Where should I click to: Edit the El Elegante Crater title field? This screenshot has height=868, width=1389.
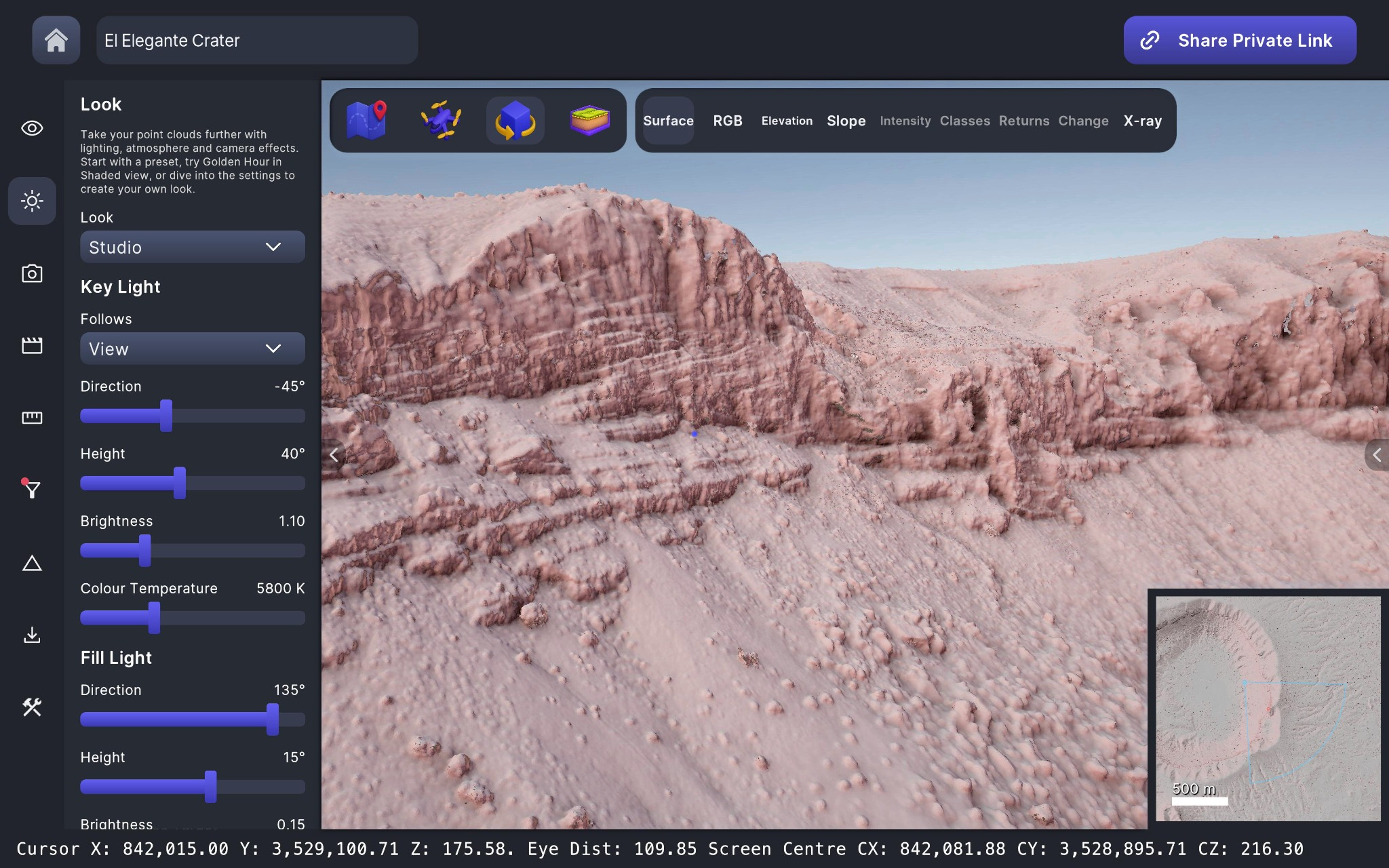[x=257, y=40]
